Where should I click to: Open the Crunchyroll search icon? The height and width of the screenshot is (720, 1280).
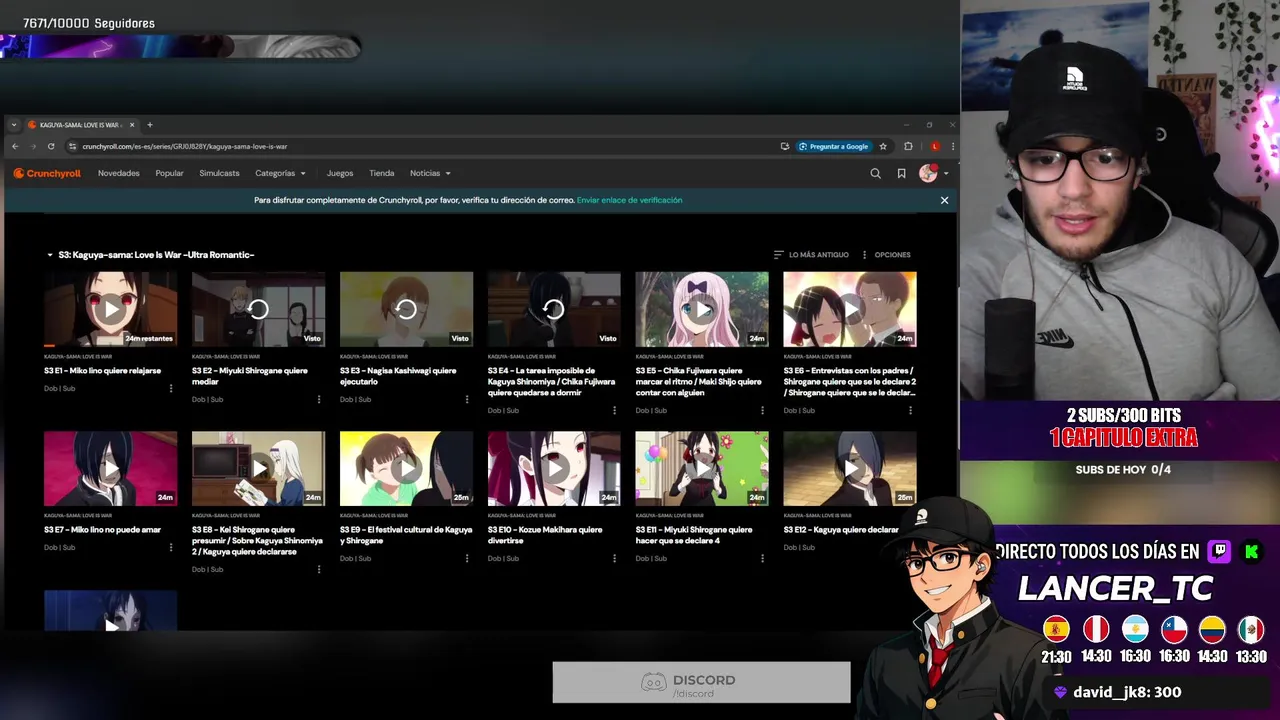(x=875, y=173)
